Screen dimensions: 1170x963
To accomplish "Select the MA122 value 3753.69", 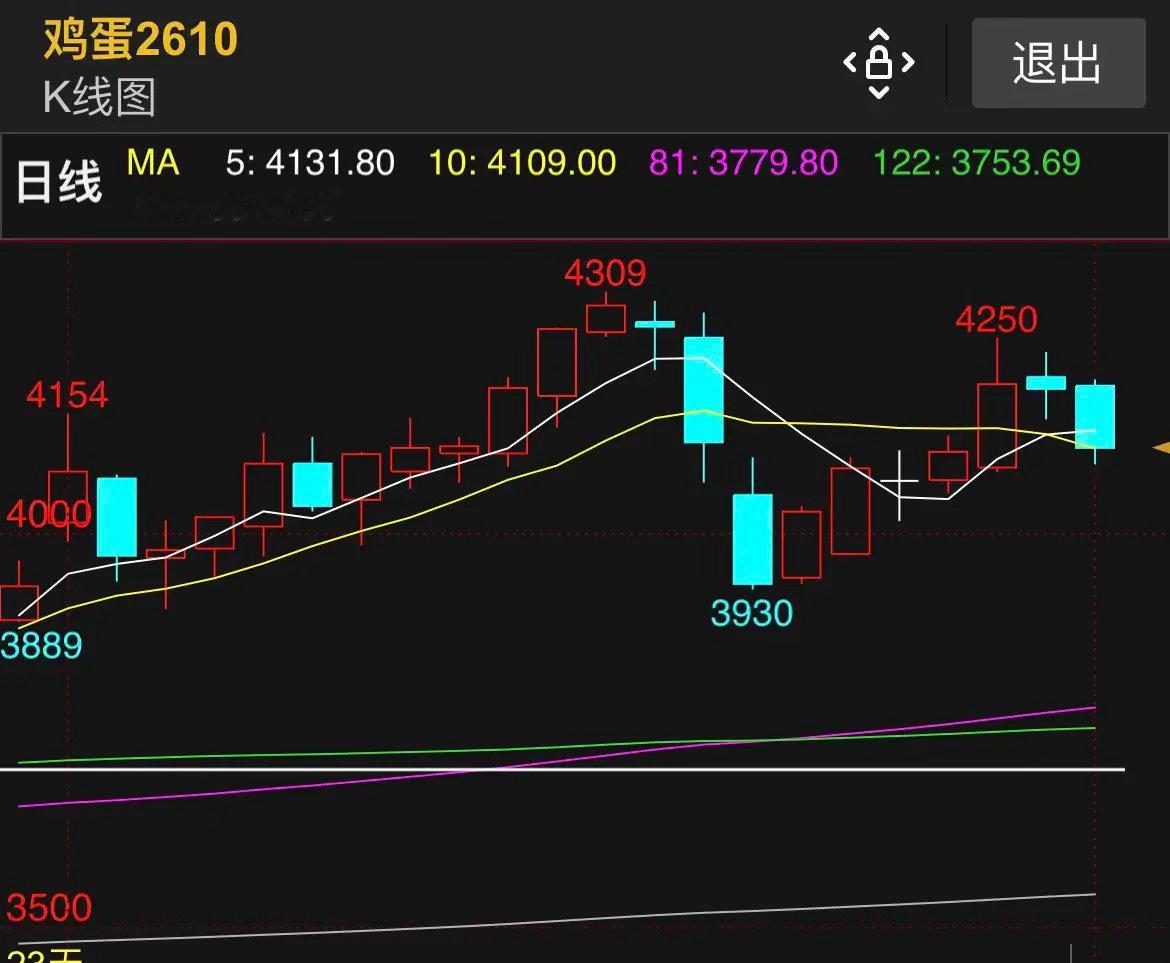I will pos(976,163).
